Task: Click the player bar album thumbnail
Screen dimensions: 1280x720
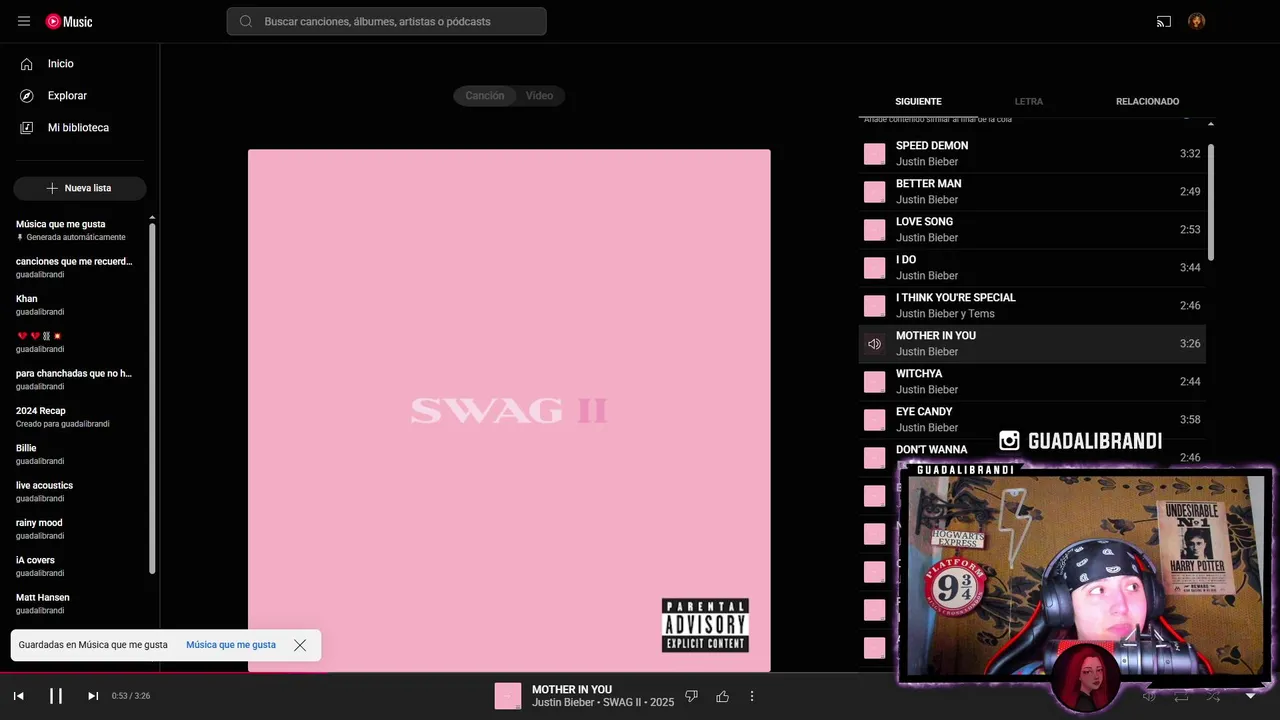Action: (508, 696)
